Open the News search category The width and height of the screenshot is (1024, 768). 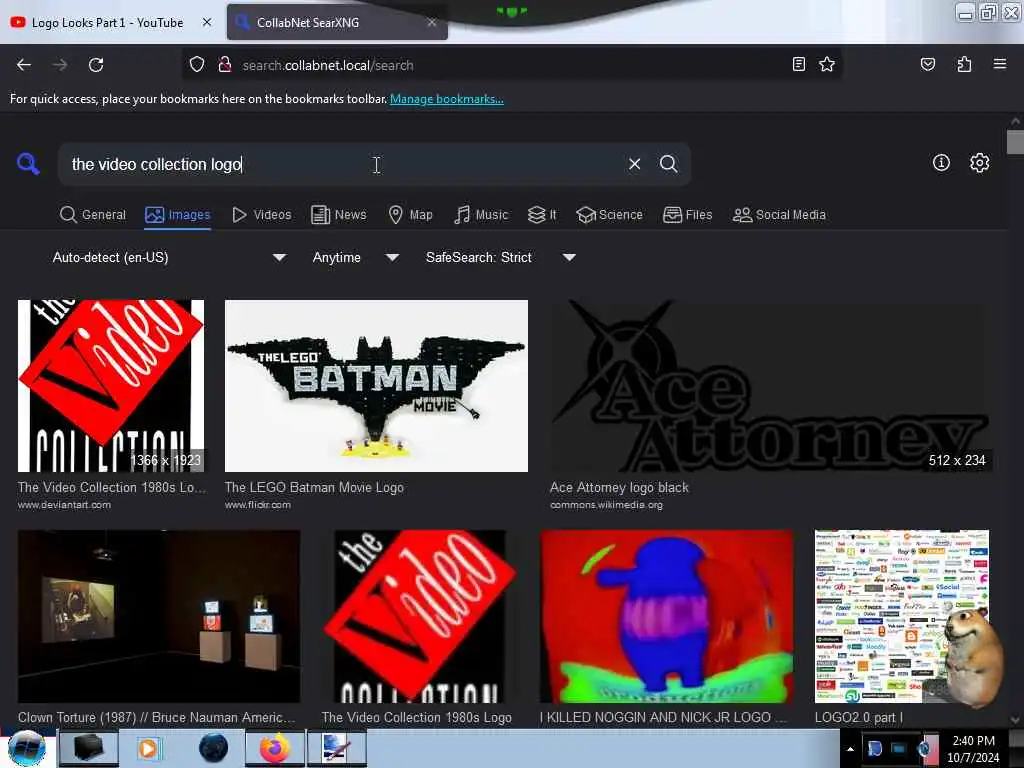click(x=338, y=215)
